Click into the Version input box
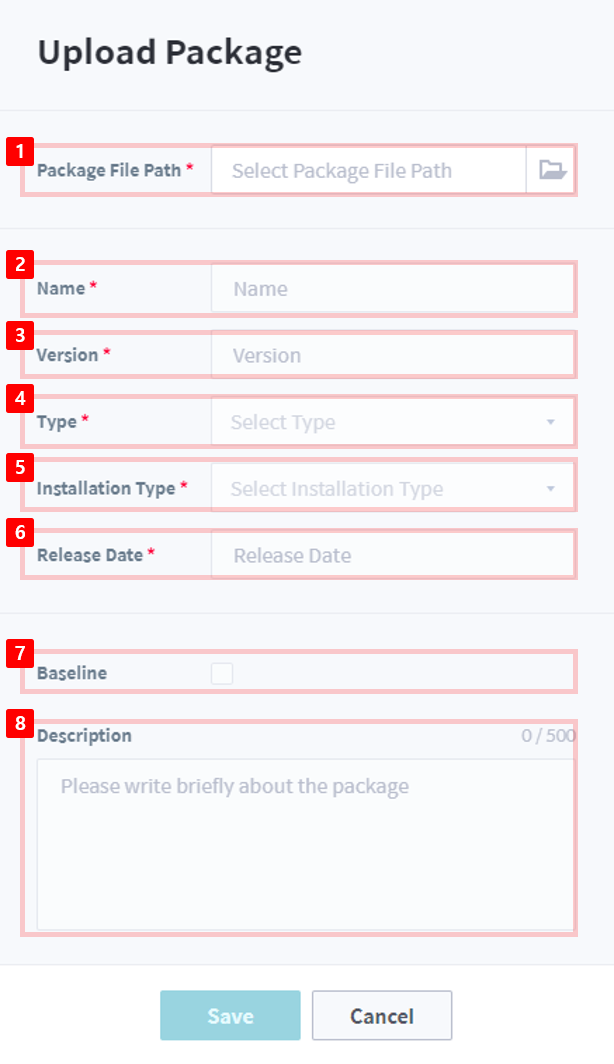This screenshot has height=1064, width=614. (x=392, y=355)
